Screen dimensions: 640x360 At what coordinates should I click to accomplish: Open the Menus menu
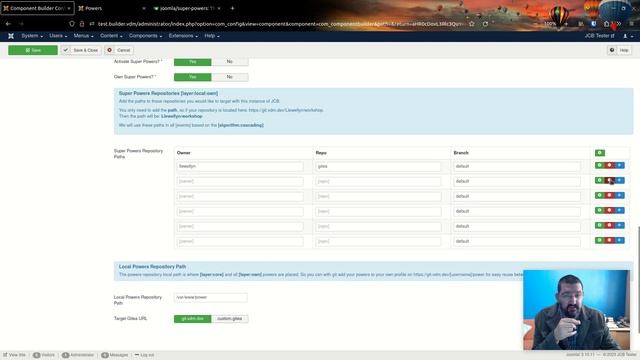point(83,36)
